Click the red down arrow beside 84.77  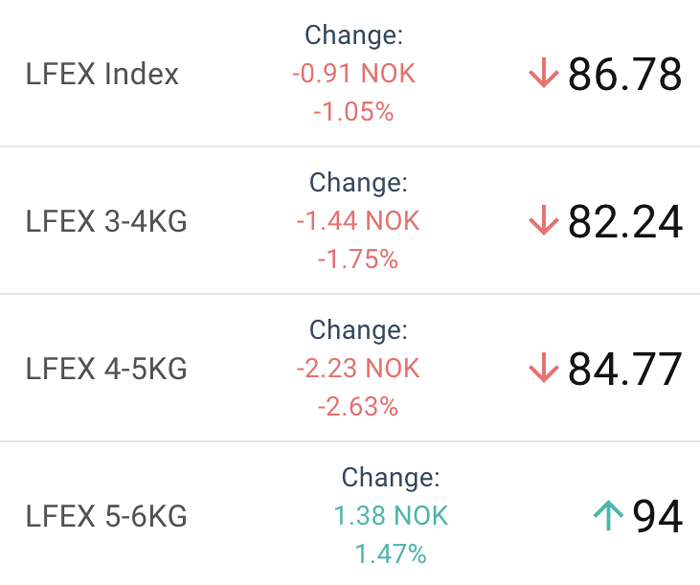(543, 368)
